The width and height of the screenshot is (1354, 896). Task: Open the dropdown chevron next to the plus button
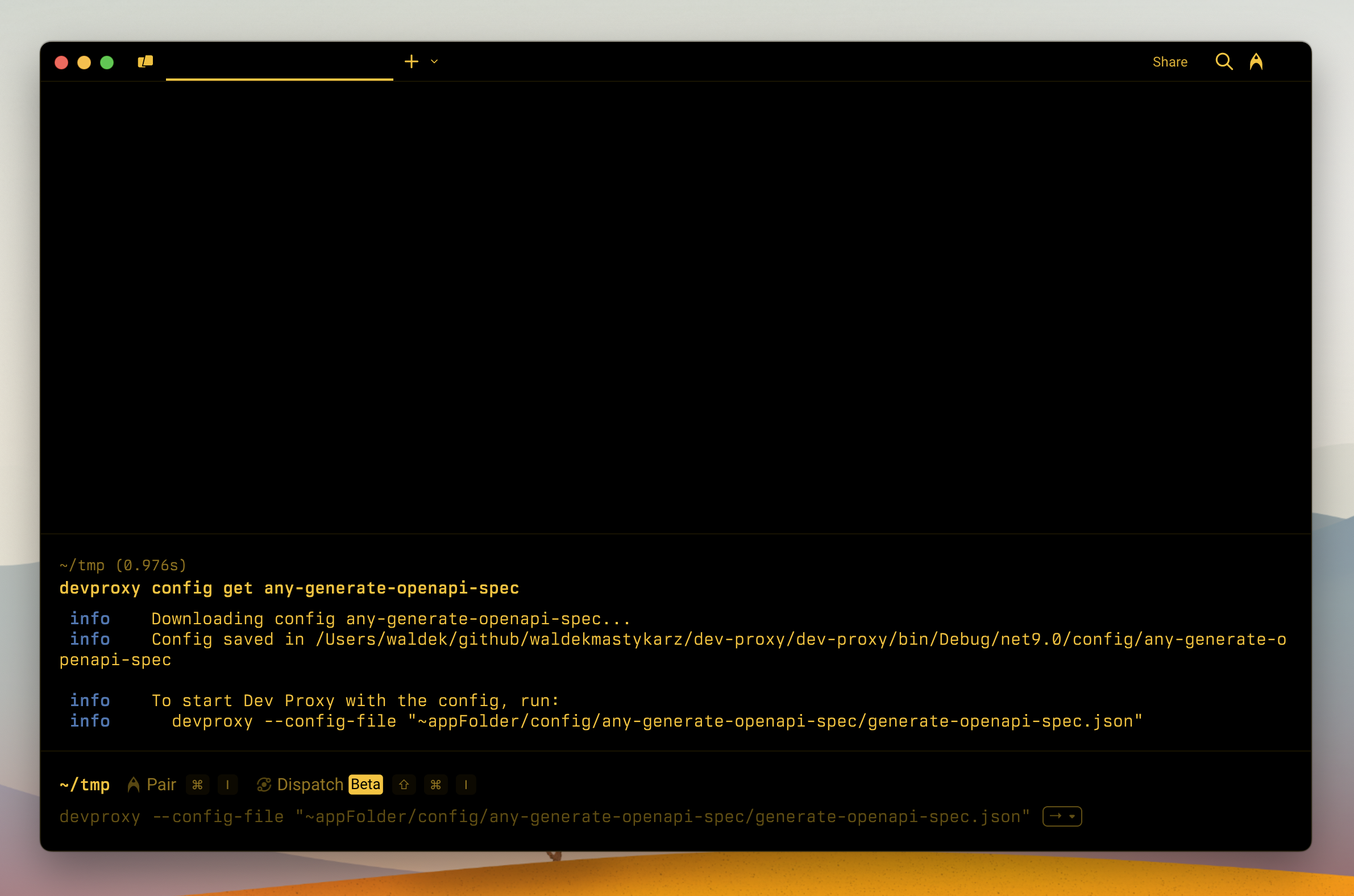click(x=433, y=61)
